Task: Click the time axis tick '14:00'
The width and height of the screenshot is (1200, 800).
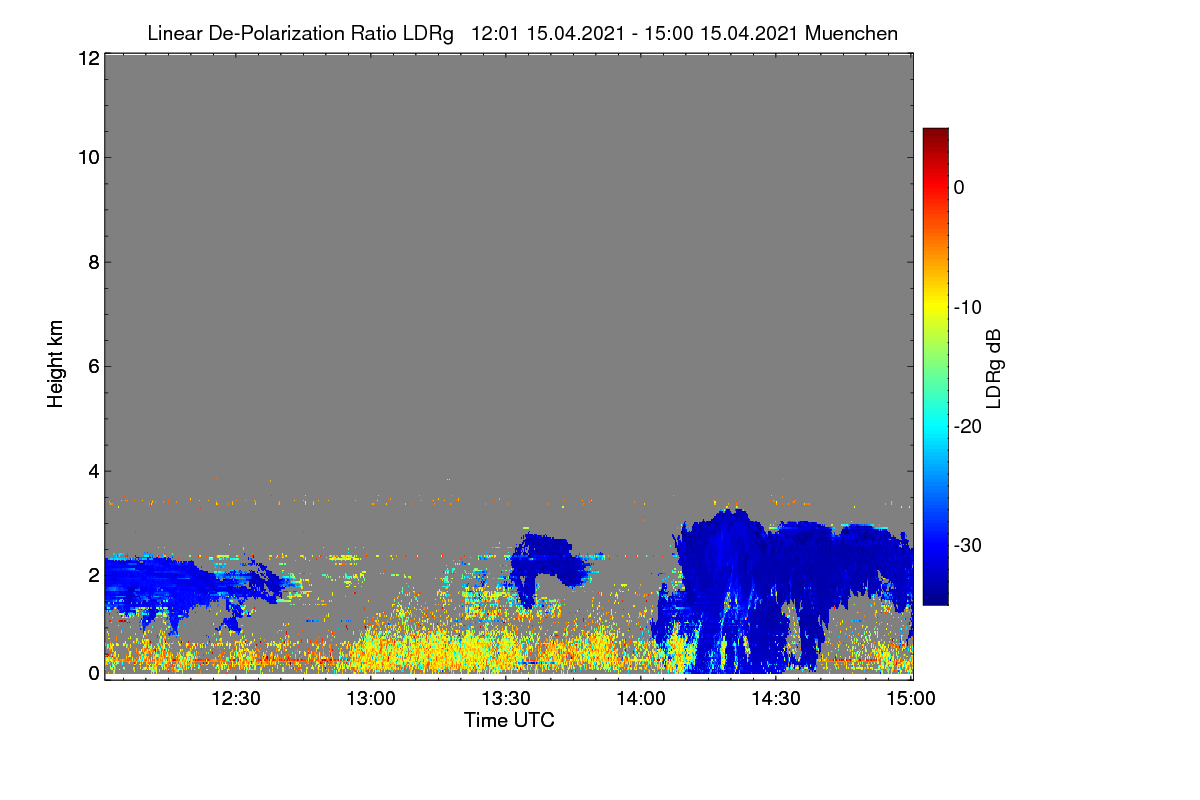Action: (x=641, y=699)
